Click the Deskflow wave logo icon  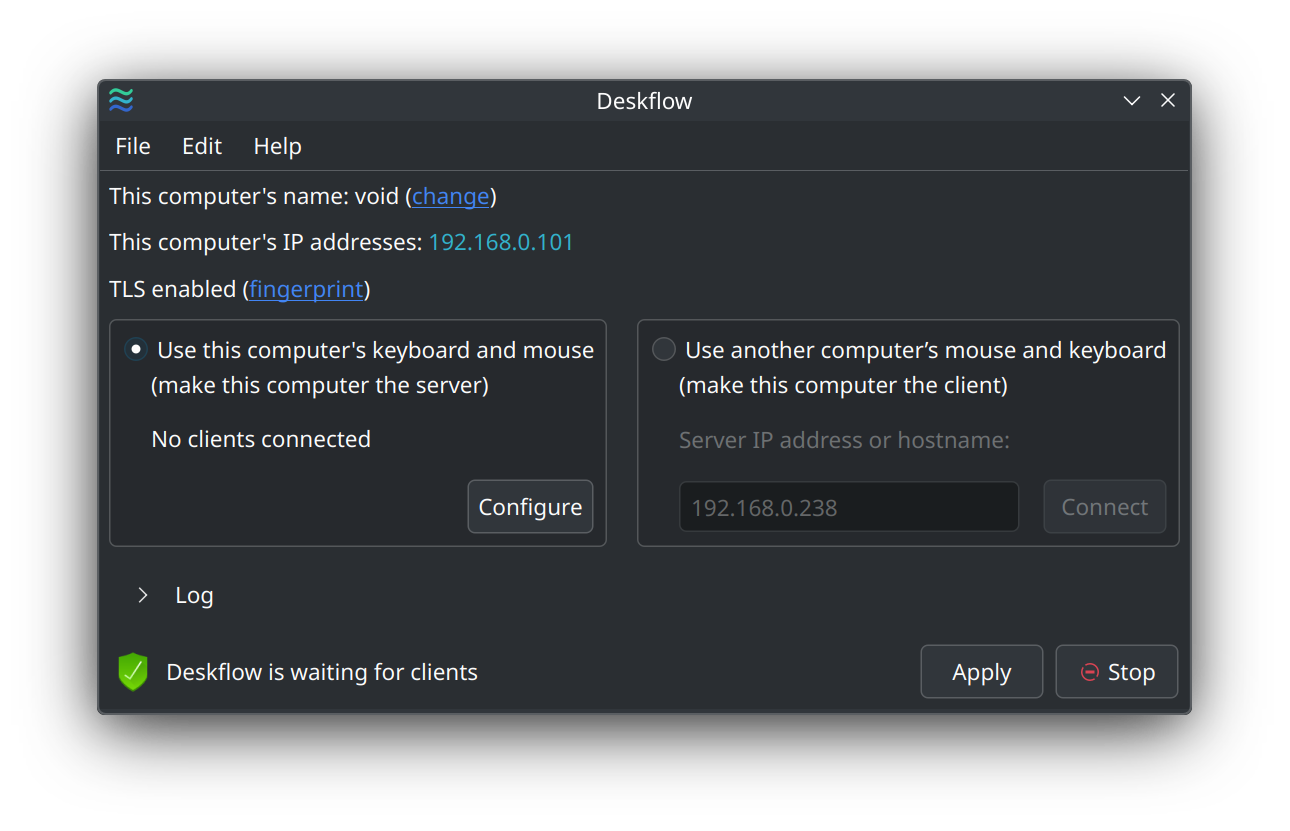pos(121,100)
